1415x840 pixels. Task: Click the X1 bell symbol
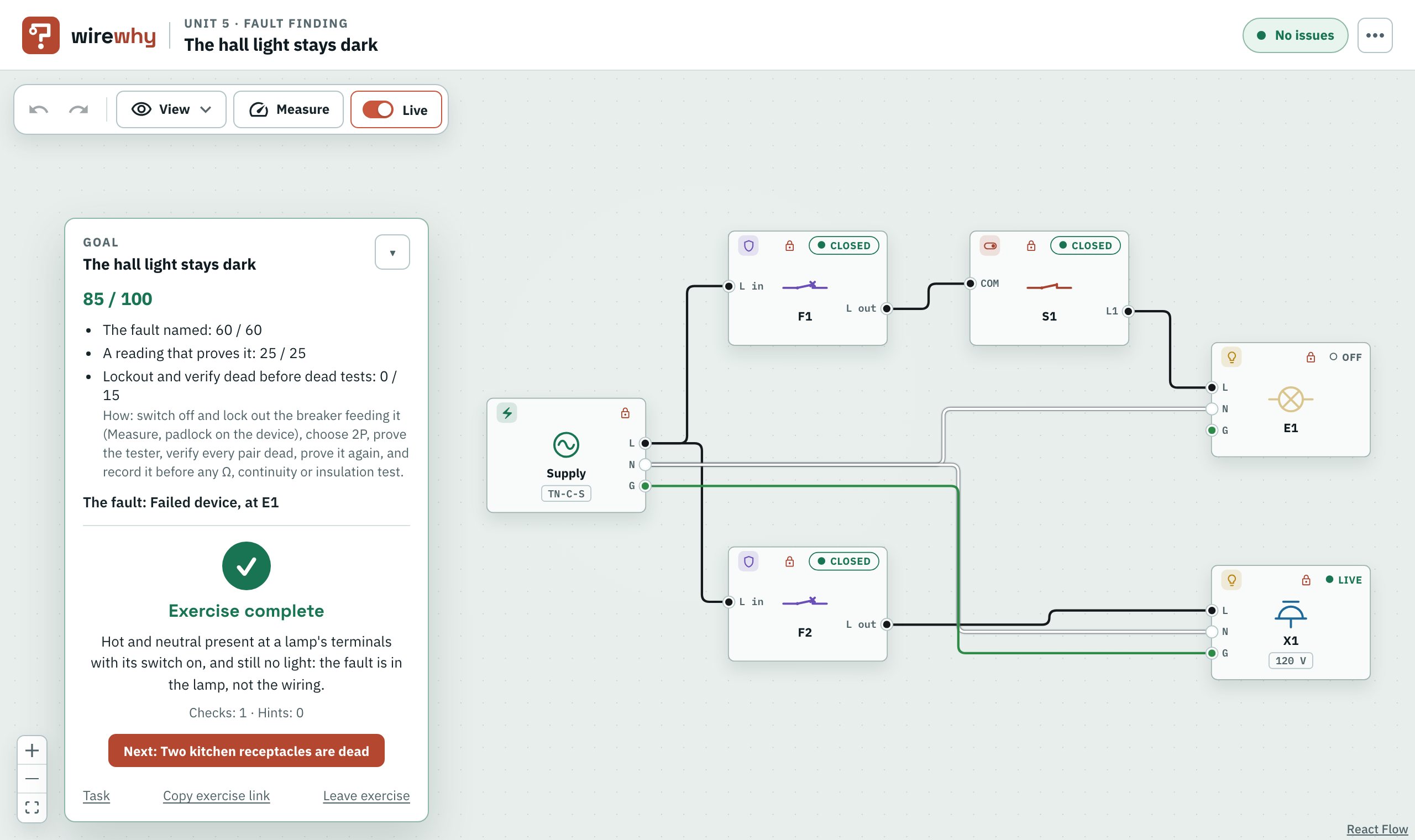coord(1291,614)
